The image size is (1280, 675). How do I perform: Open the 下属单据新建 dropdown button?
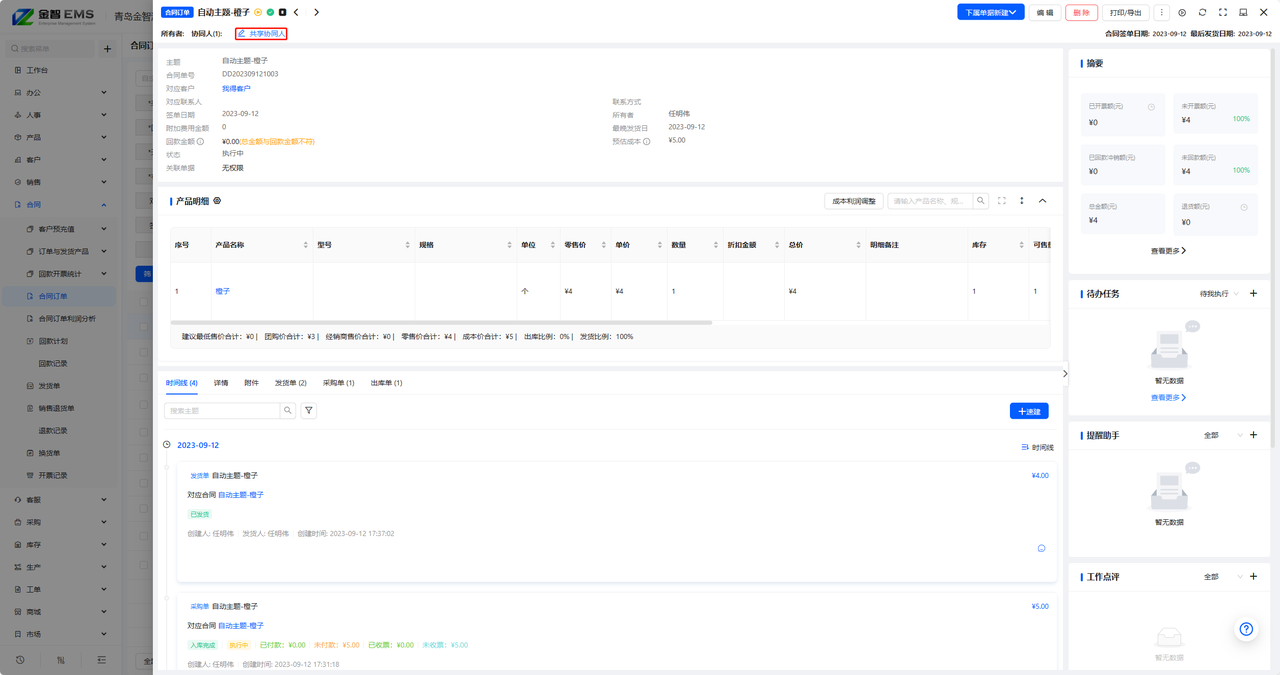coord(990,13)
